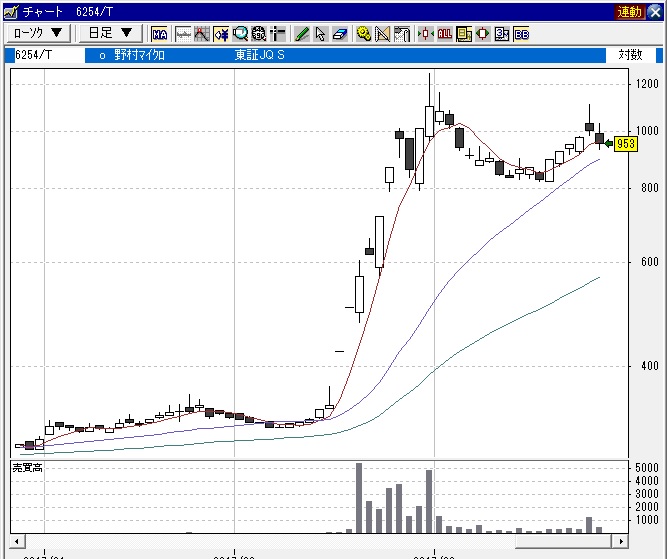667x559 pixels.
Task: Select the eraser tool
Action: (340, 34)
